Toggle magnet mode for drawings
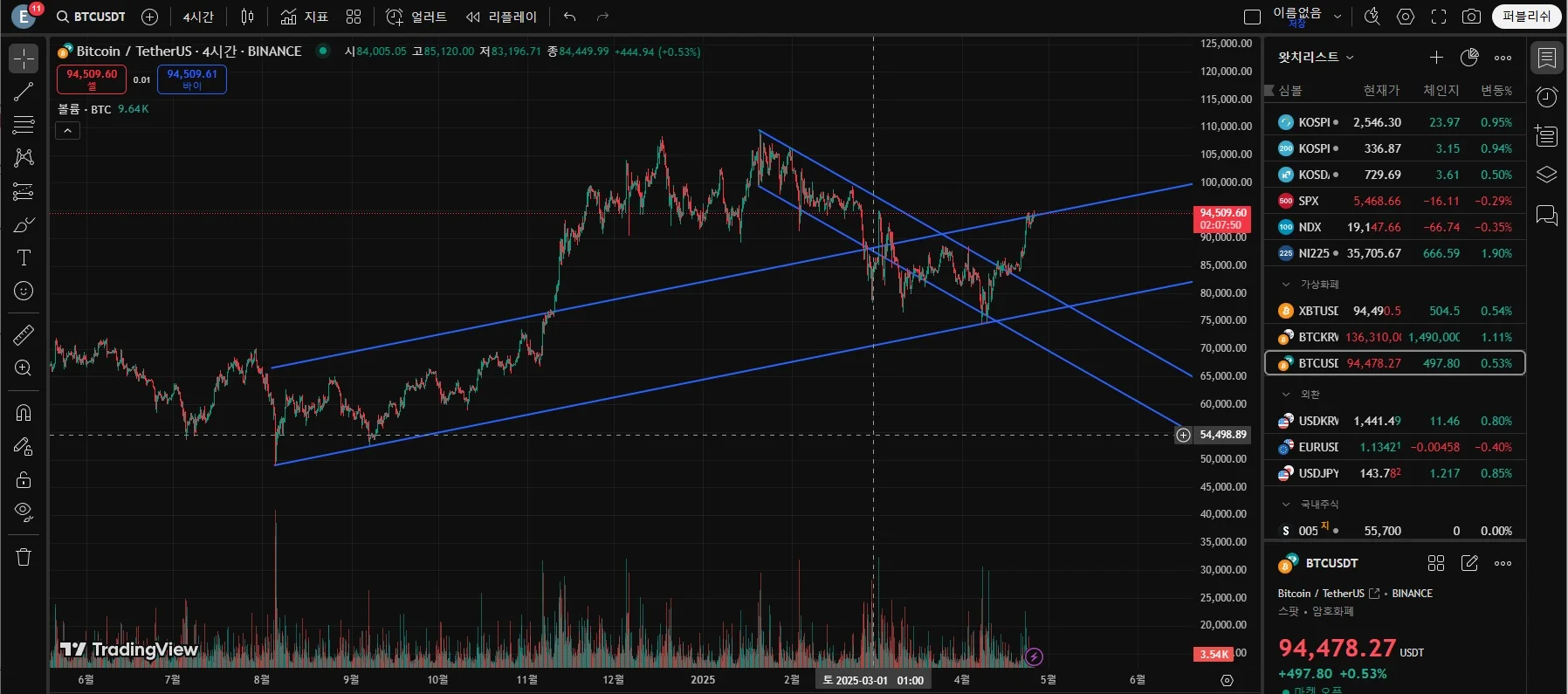This screenshot has width=1568, height=694. [24, 412]
